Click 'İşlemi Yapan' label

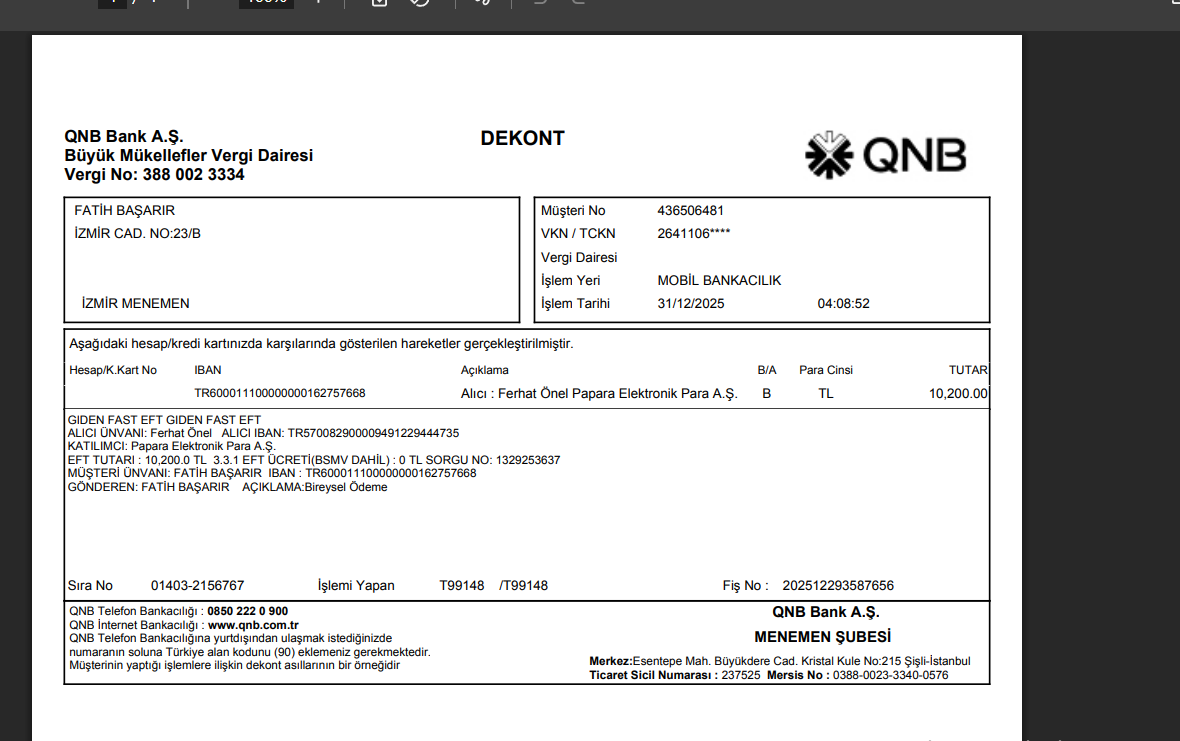356,585
